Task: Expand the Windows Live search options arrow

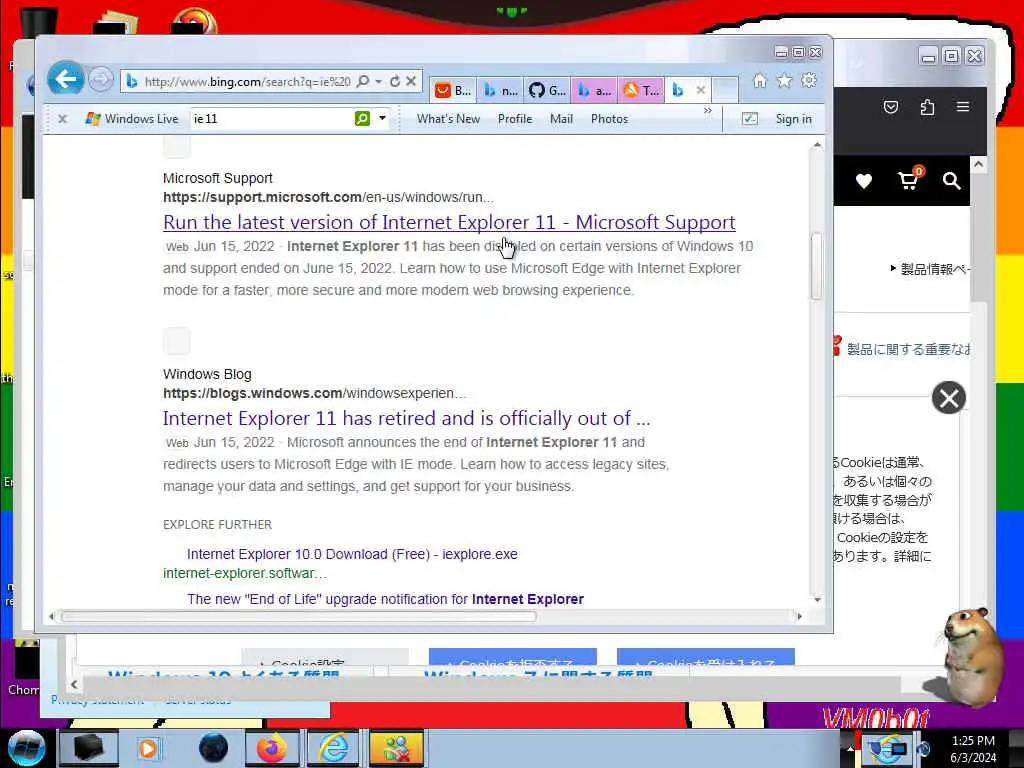Action: click(x=383, y=119)
